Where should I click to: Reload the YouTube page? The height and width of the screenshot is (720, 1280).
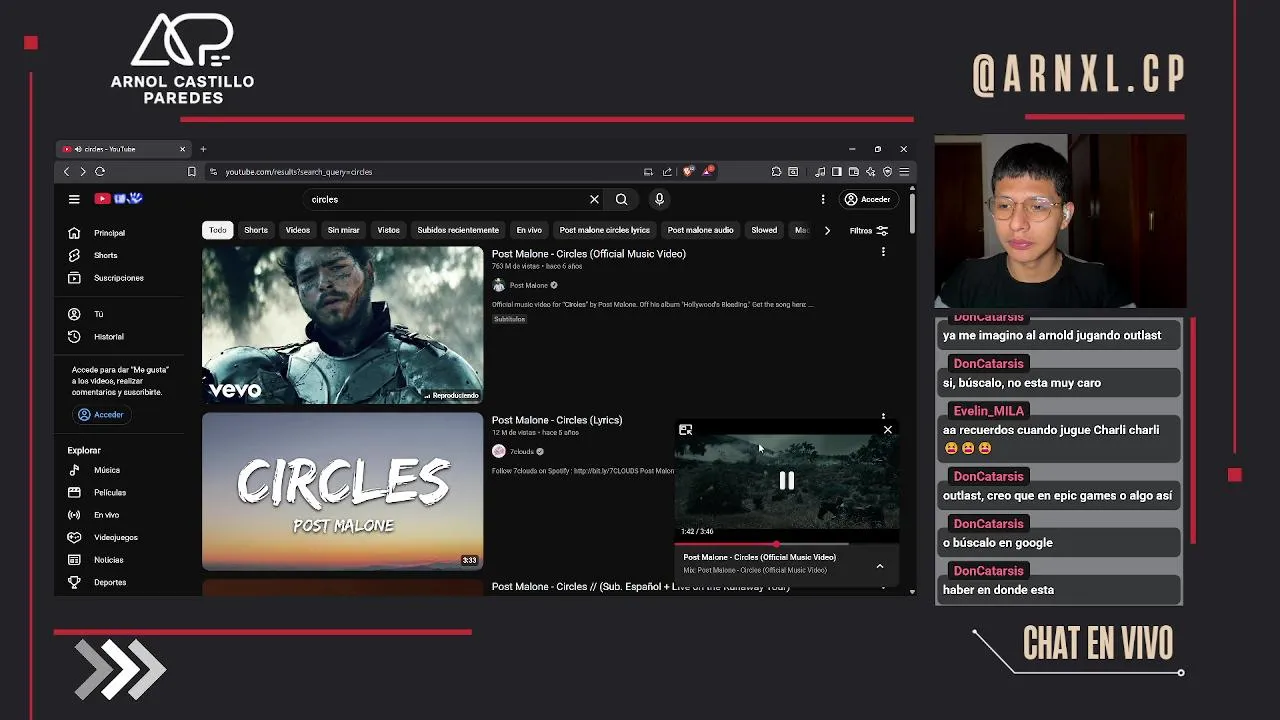click(x=100, y=172)
